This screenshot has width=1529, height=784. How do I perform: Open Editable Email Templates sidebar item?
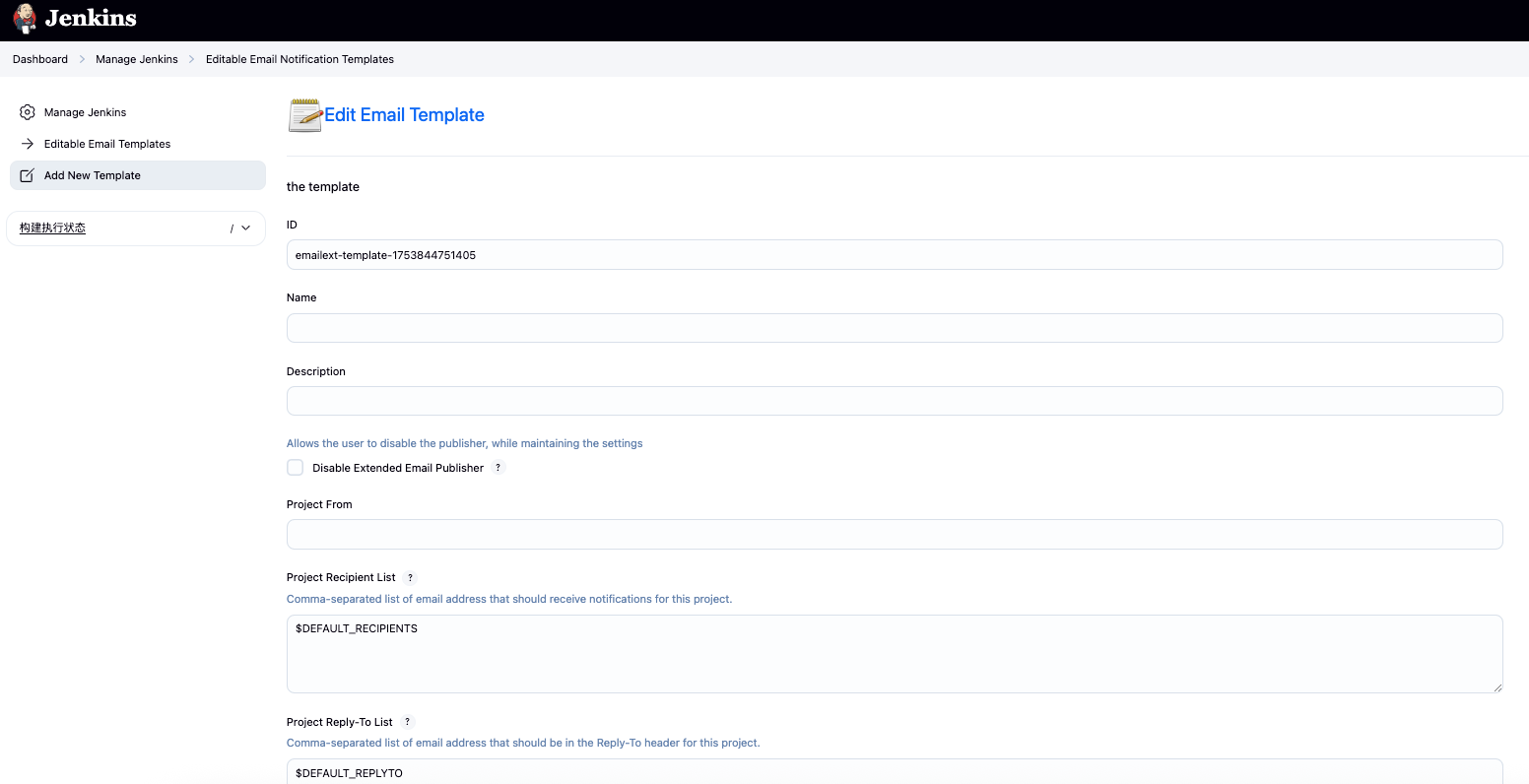pyautogui.click(x=107, y=144)
